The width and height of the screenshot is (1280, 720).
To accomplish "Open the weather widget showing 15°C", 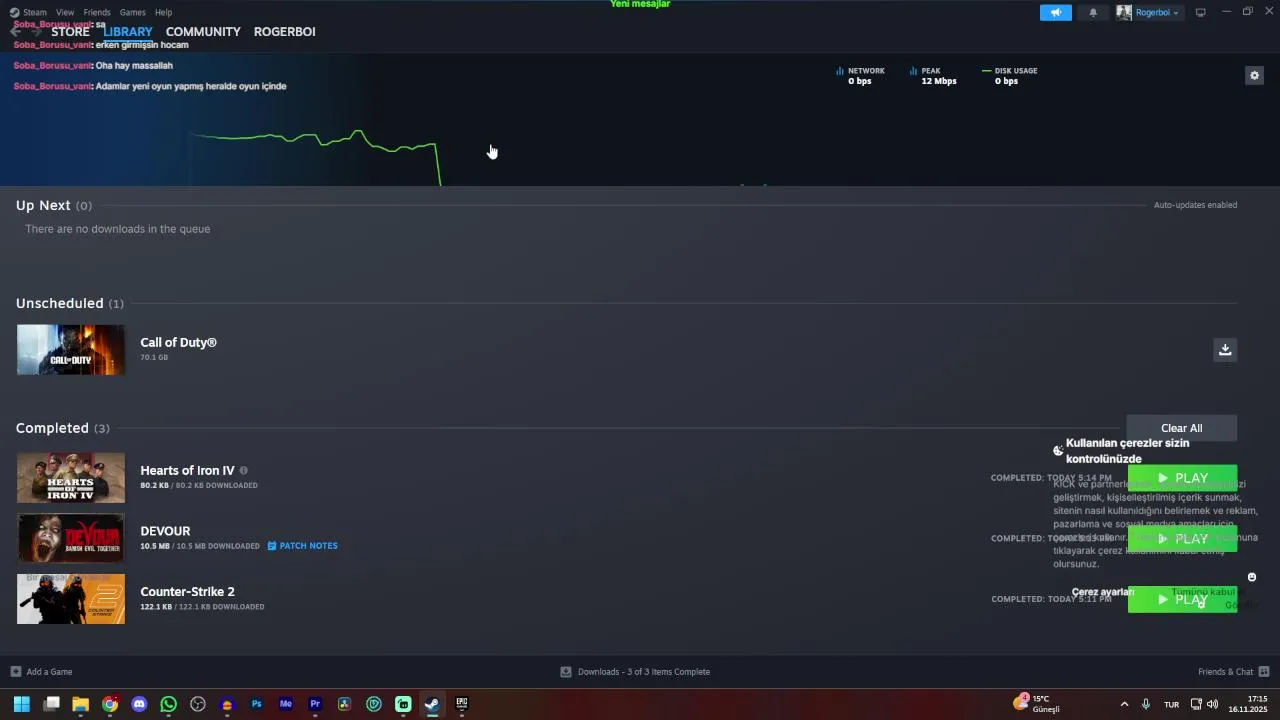I will click(1036, 704).
